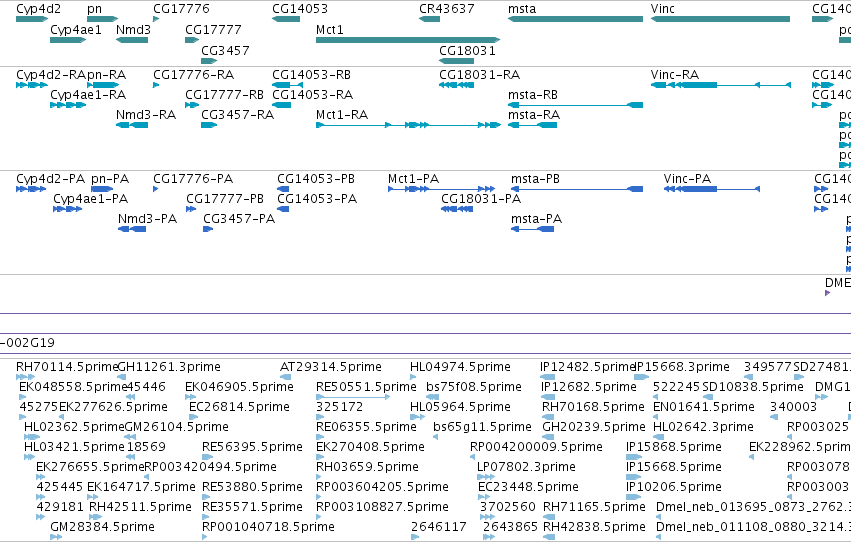
Task: Select the LP07802.3prime EST label
Action: (x=526, y=467)
